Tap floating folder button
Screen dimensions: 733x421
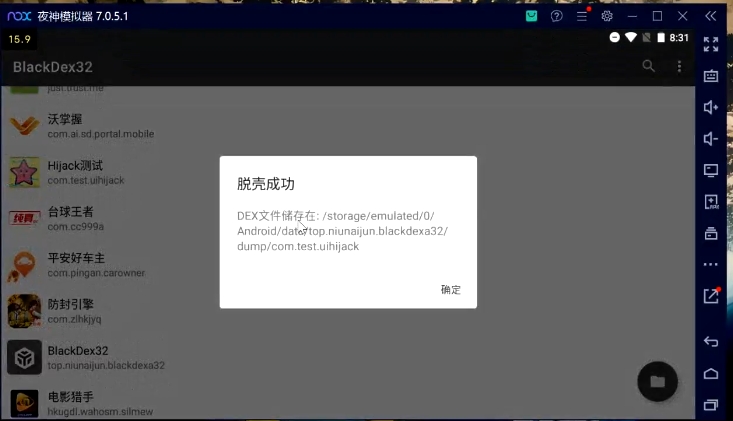pyautogui.click(x=657, y=381)
